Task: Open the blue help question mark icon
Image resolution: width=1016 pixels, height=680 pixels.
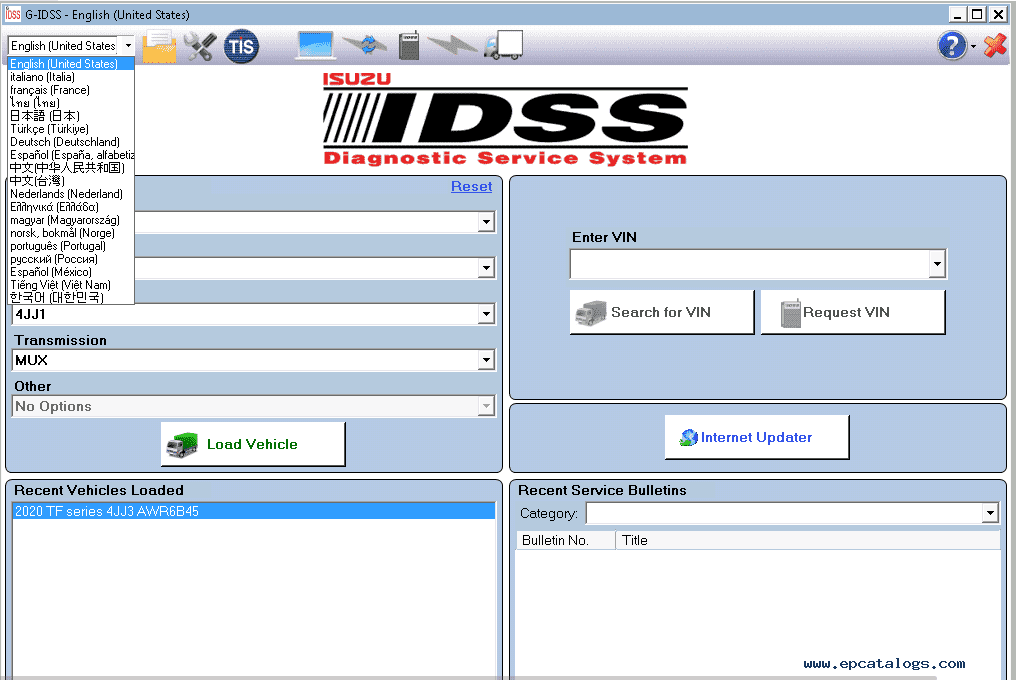Action: coord(952,45)
